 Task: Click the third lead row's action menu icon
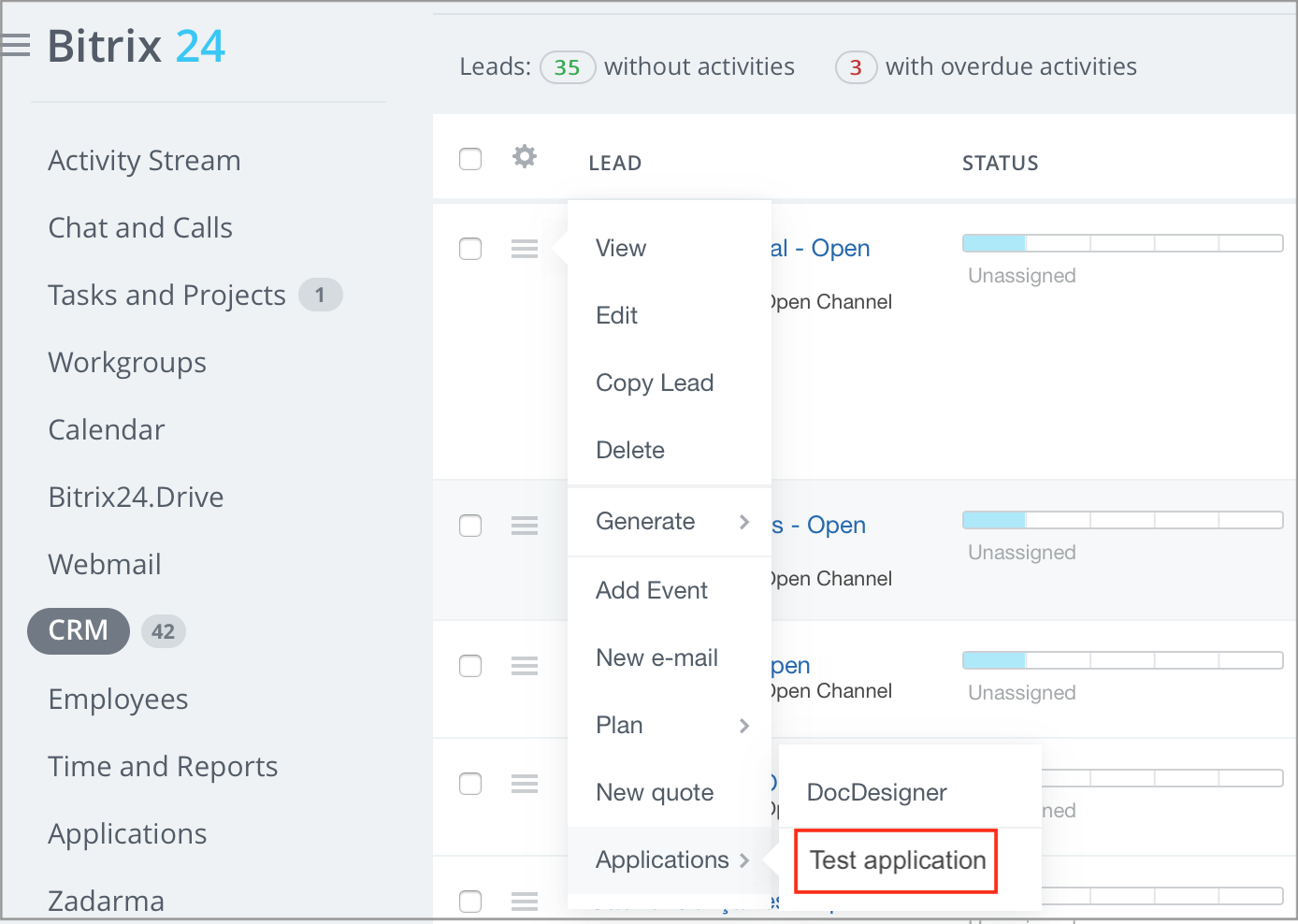tap(525, 666)
